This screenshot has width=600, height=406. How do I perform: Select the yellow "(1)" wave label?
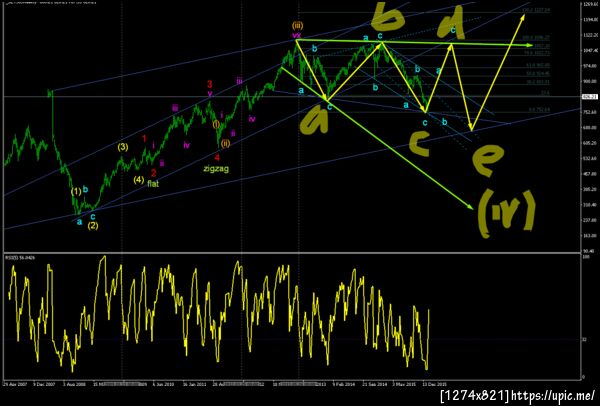[76, 192]
